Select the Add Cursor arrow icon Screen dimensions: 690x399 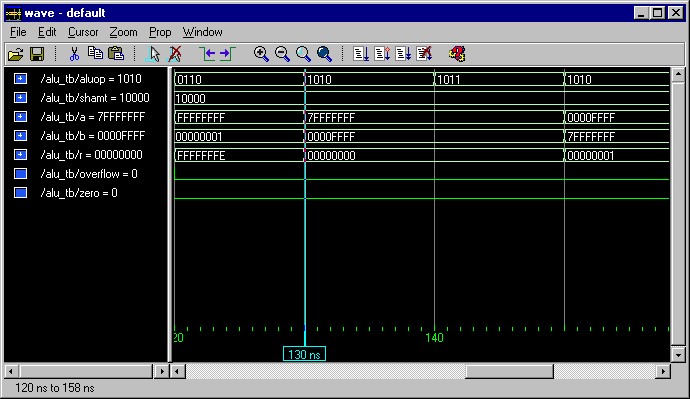point(153,54)
